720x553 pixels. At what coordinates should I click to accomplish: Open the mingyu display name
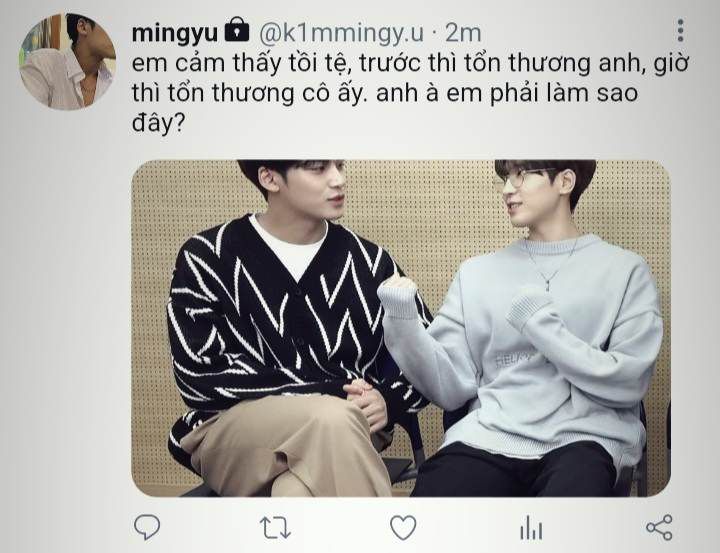174,34
